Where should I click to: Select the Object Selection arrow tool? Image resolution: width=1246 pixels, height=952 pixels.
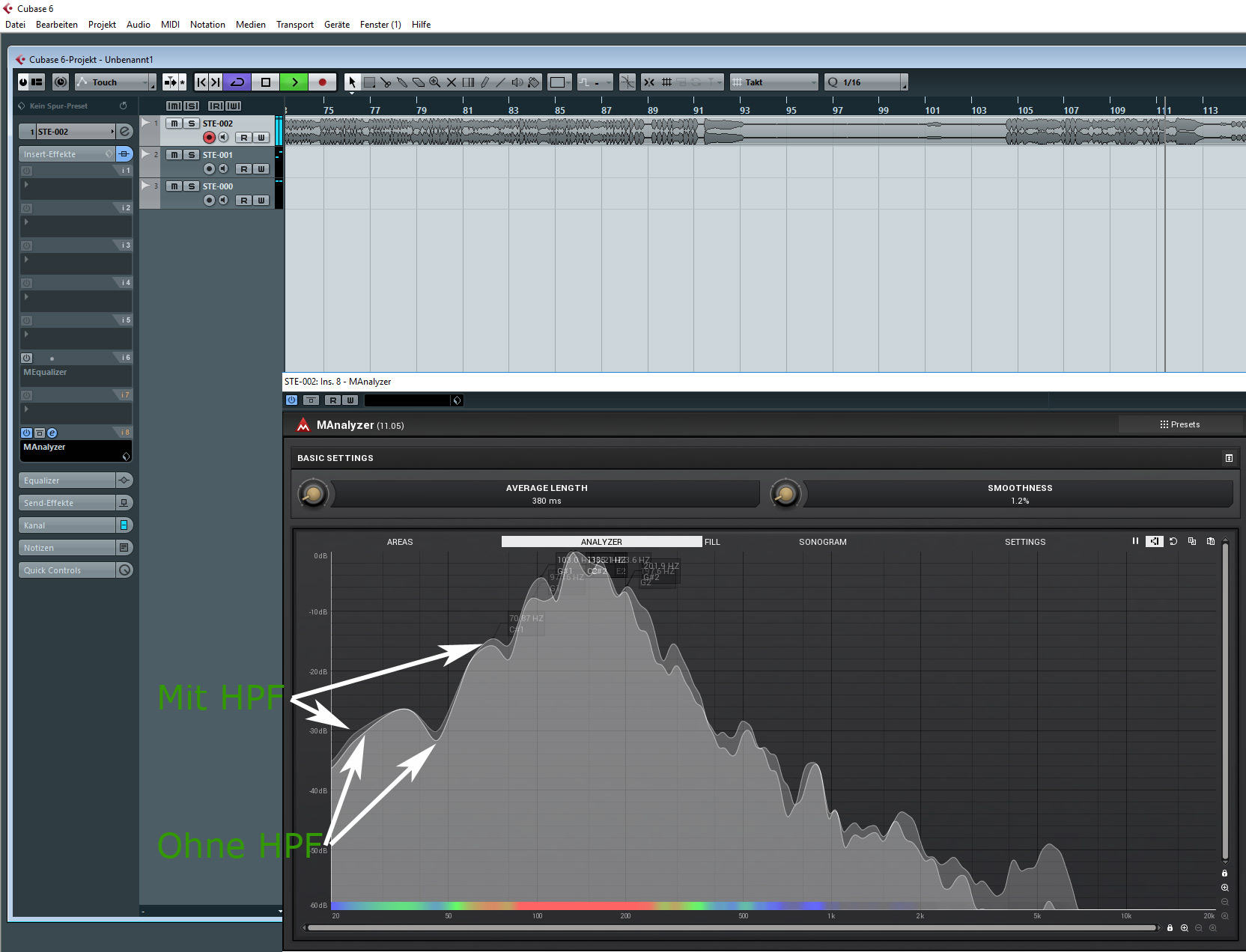[x=352, y=82]
